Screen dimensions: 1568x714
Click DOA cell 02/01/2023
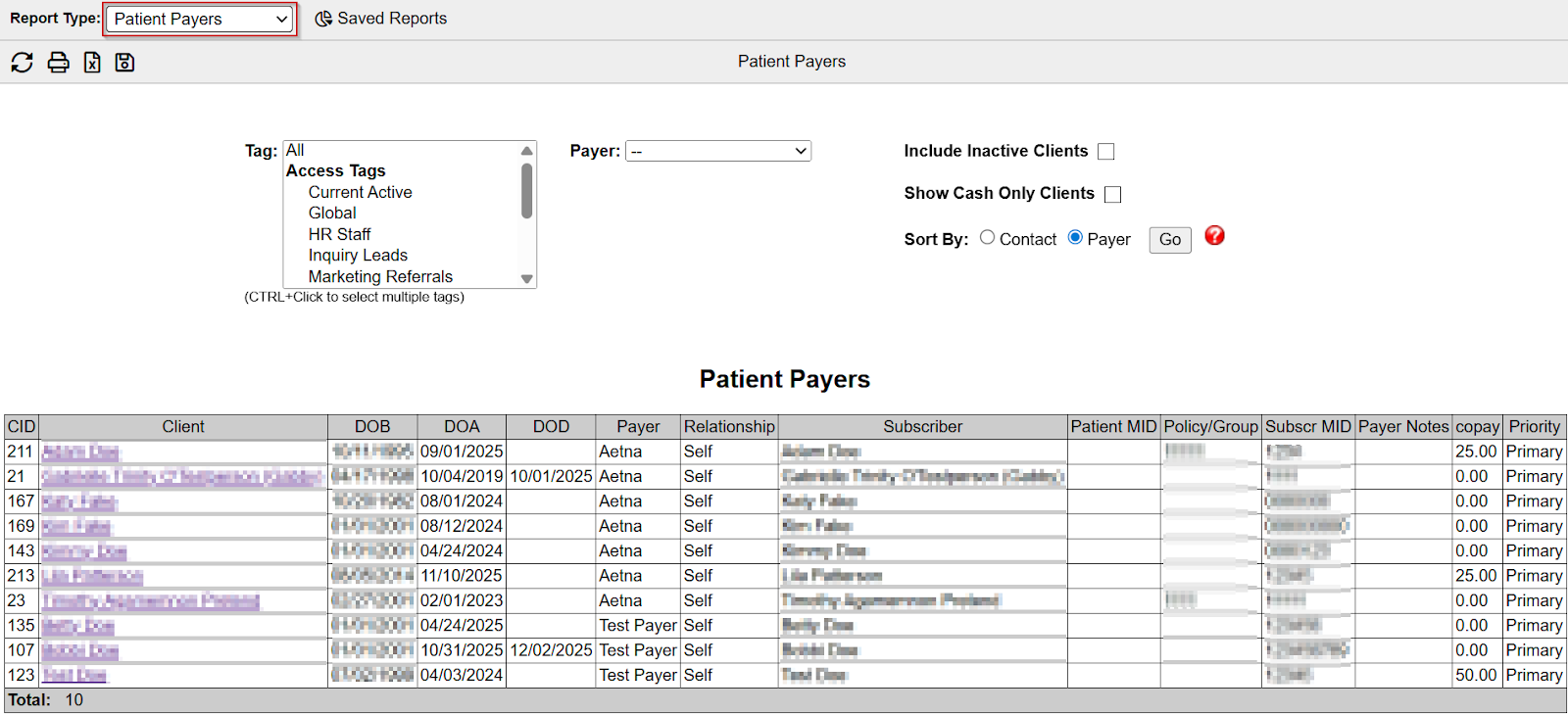pyautogui.click(x=462, y=601)
